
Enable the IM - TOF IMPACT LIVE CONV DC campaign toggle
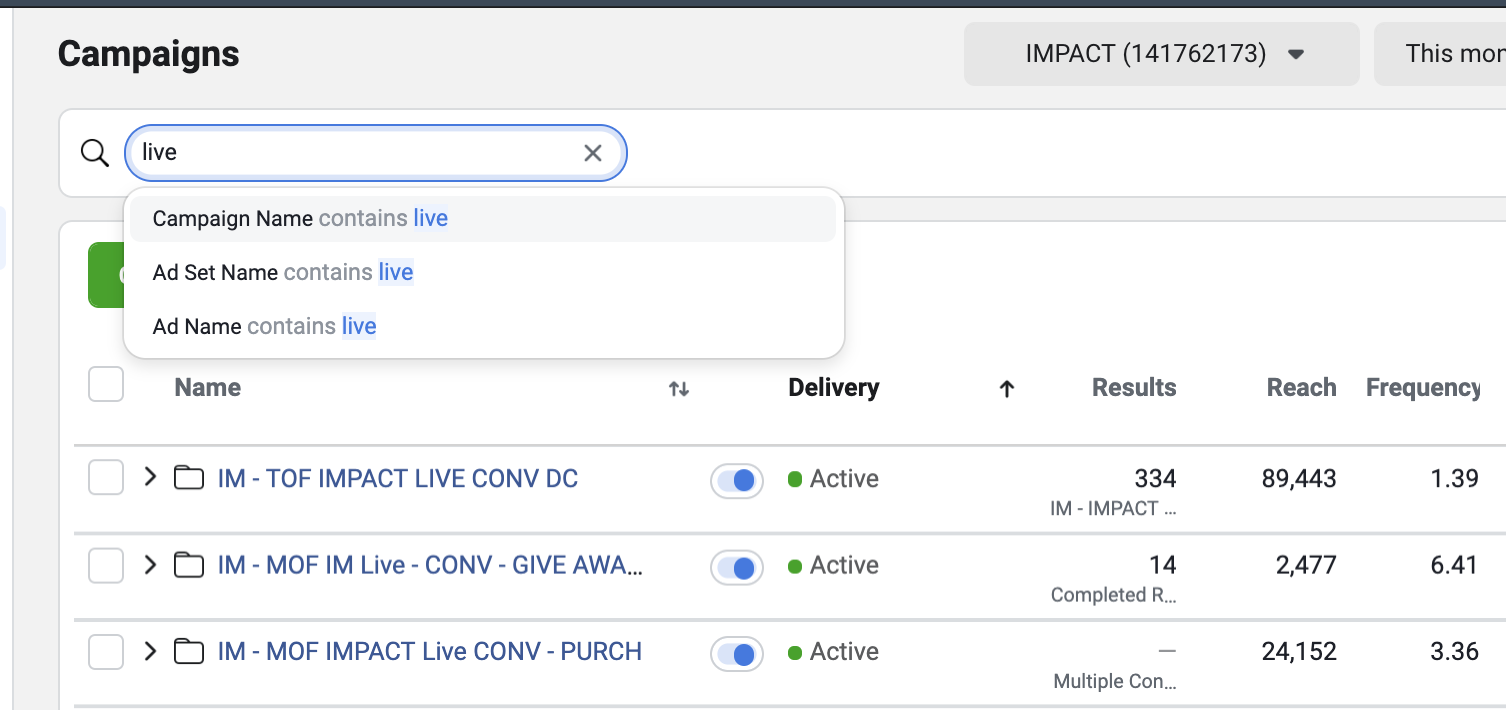(736, 480)
